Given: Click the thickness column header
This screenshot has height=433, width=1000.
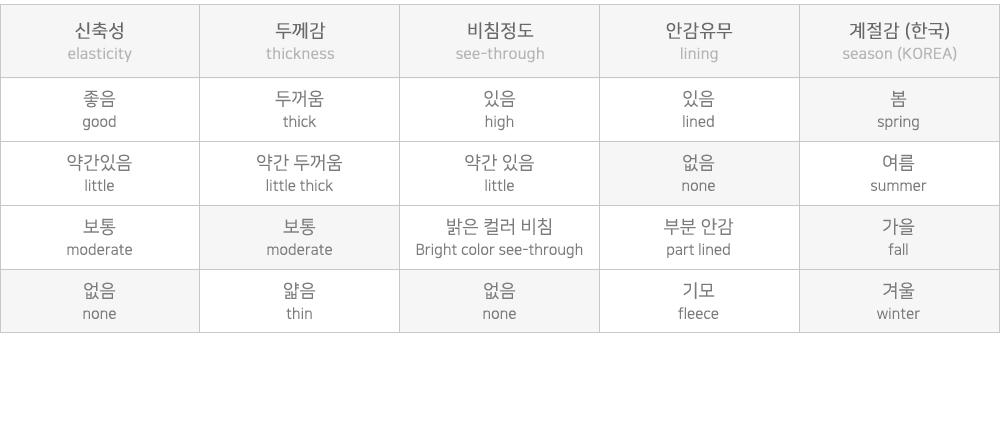Looking at the screenshot, I should point(300,41).
